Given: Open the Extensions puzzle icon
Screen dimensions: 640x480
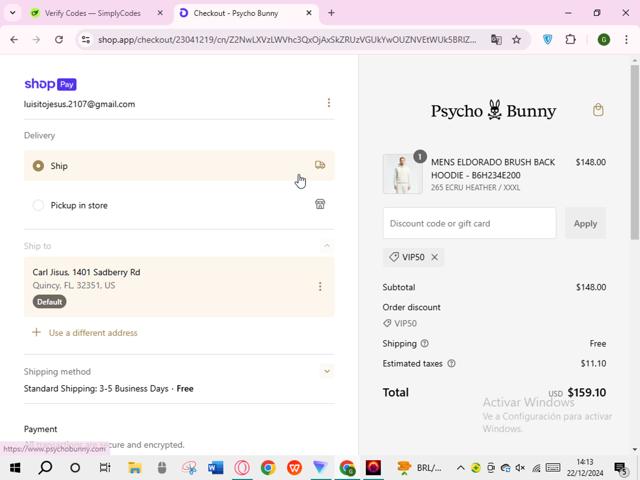Looking at the screenshot, I should (571, 39).
